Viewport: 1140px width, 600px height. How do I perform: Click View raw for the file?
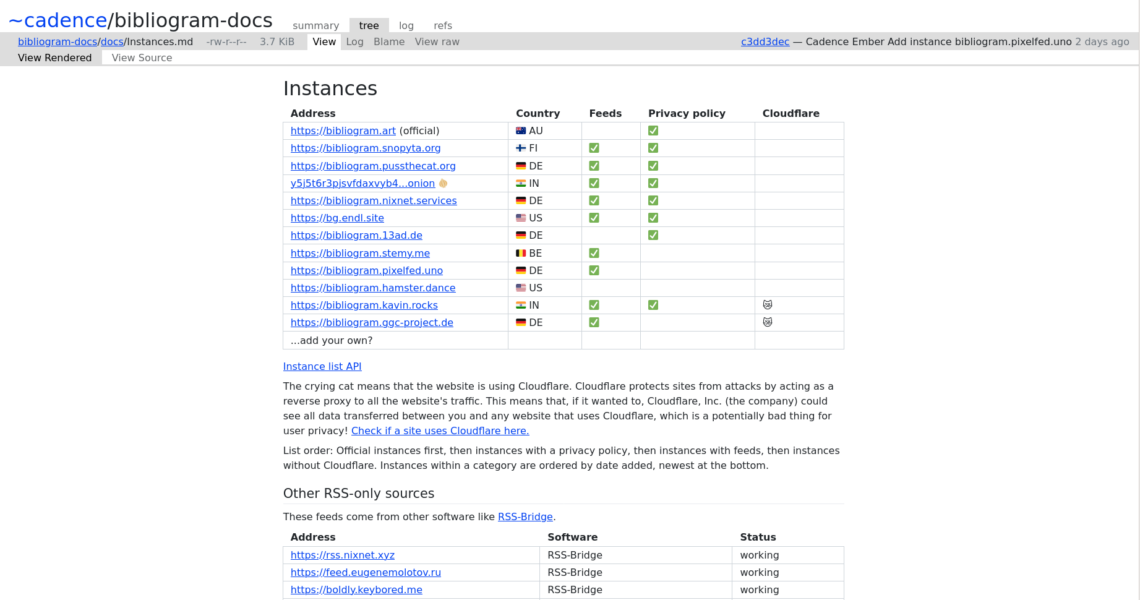coord(437,42)
